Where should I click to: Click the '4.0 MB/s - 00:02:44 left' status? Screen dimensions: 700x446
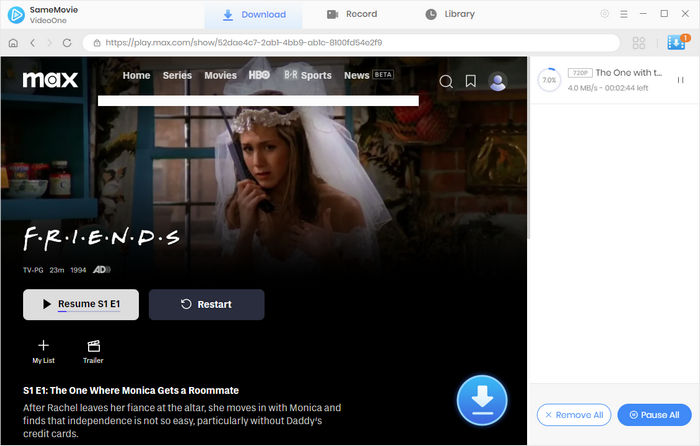point(608,88)
